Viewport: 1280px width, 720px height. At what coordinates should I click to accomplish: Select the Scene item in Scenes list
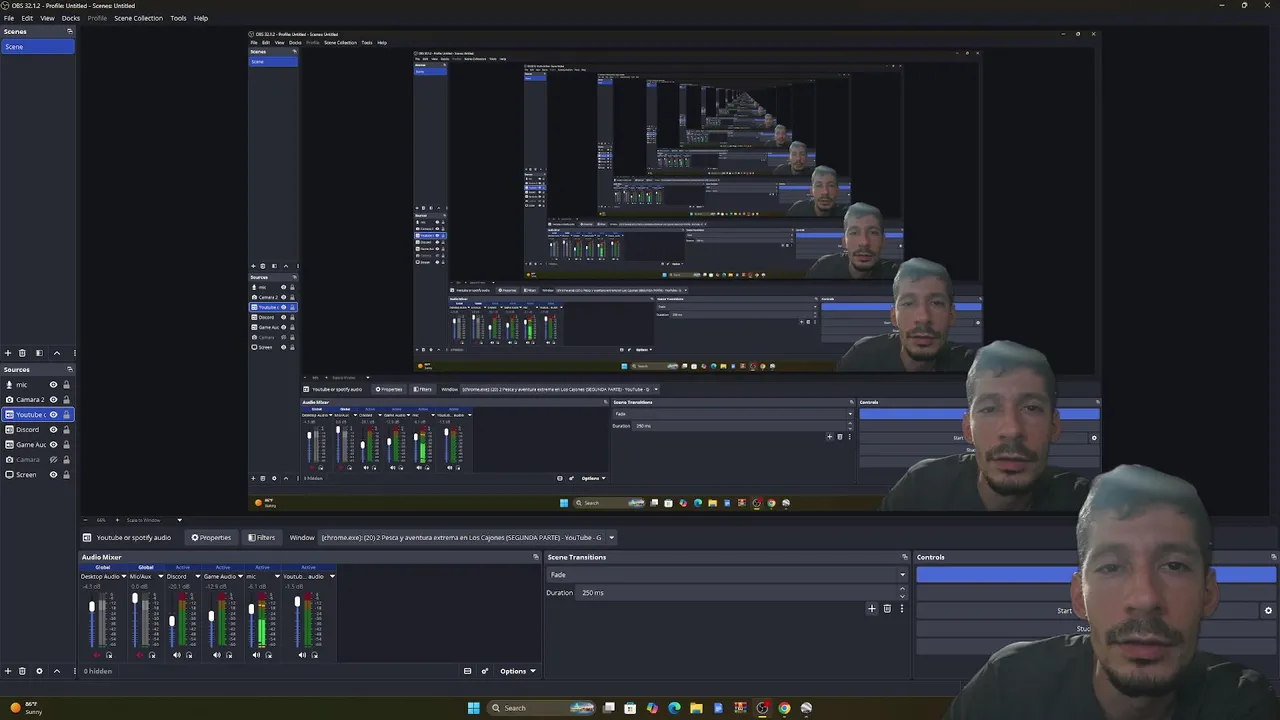pyautogui.click(x=37, y=47)
